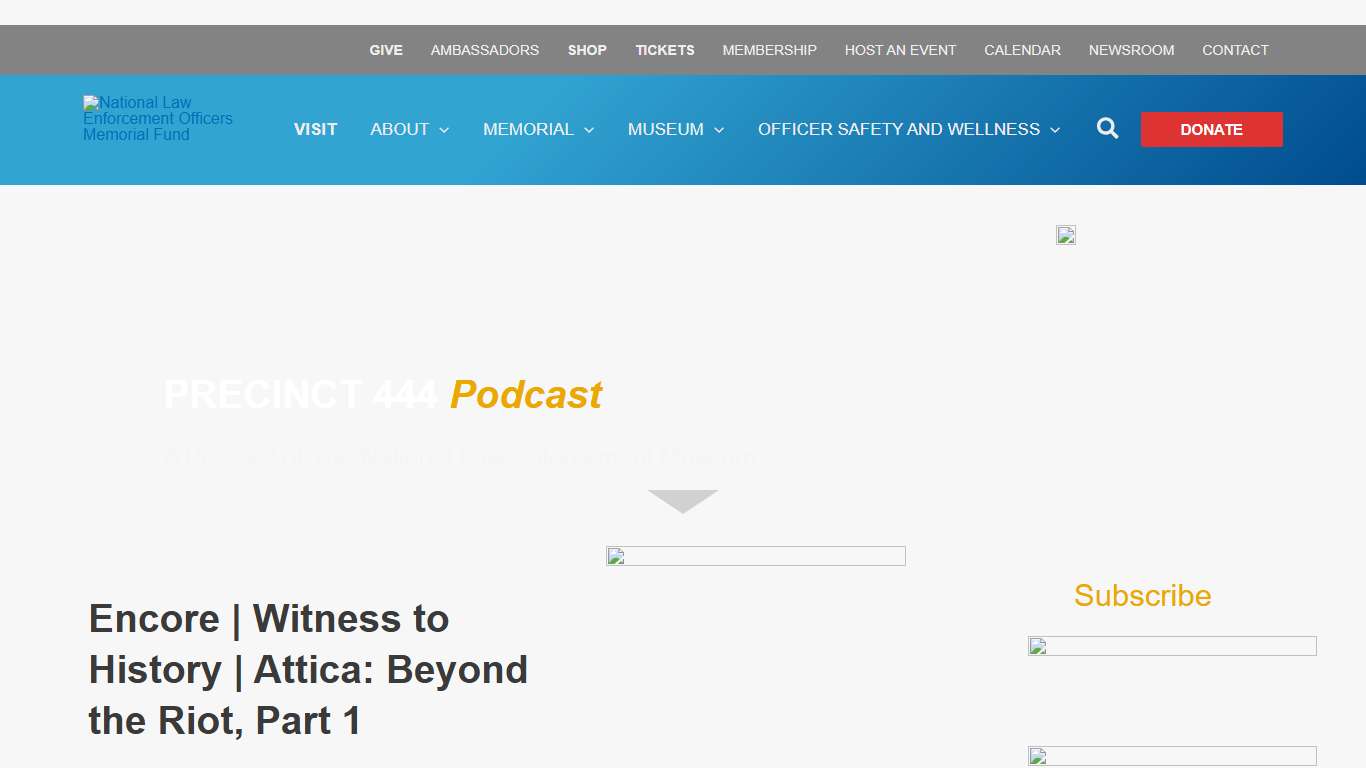Open the Visit menu item

point(315,130)
